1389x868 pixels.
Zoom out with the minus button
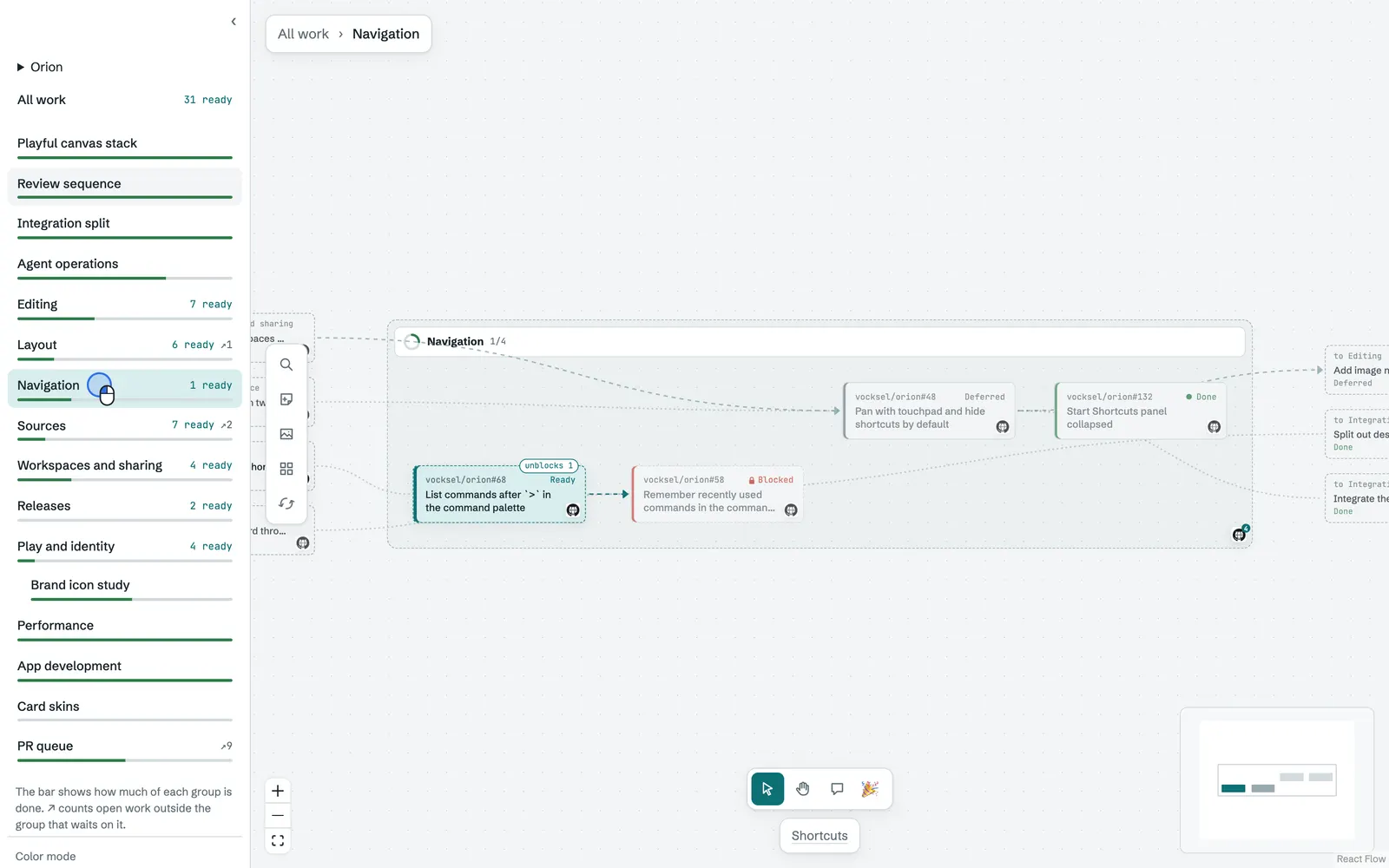278,816
